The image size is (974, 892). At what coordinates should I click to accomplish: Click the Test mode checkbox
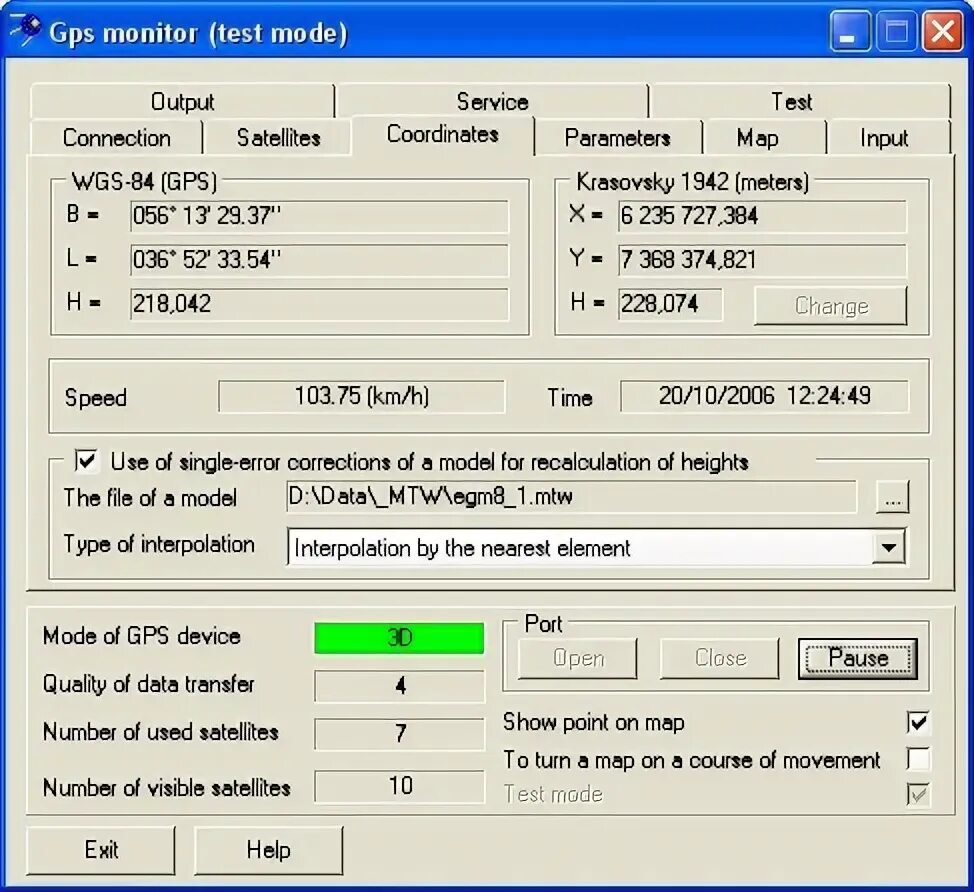(918, 794)
